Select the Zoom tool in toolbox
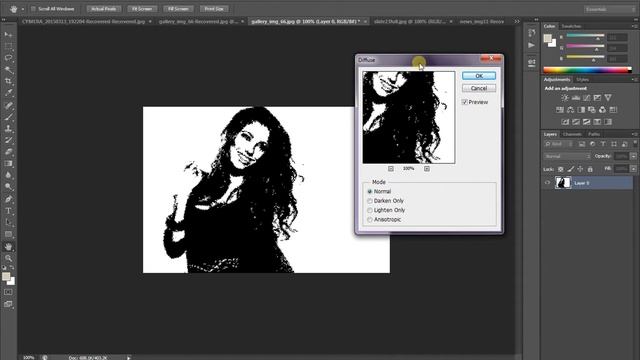The image size is (640, 360). tap(8, 258)
